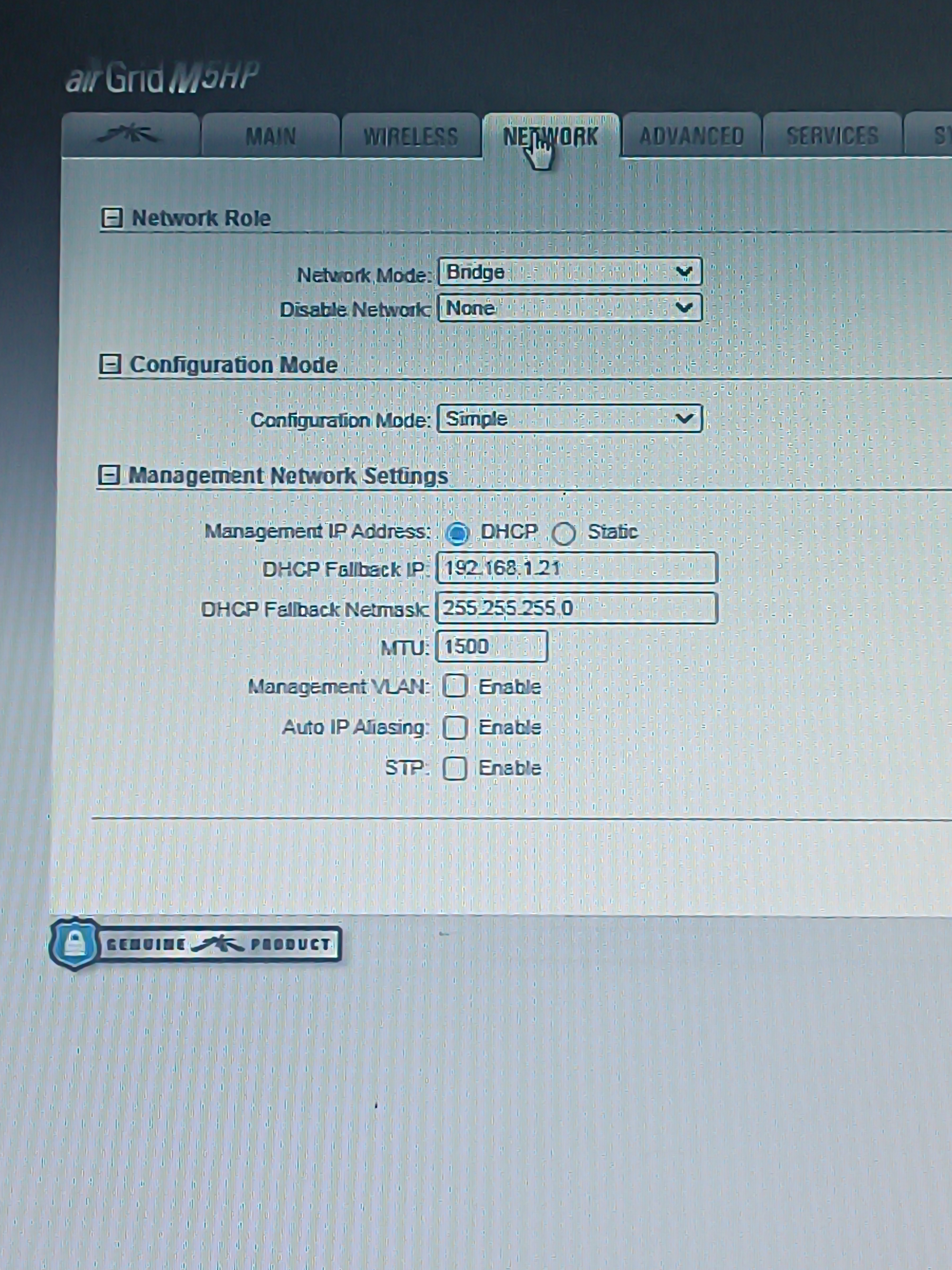Enable the Auto IP Aliasing checkbox
This screenshot has width=952, height=1270.
pos(455,727)
